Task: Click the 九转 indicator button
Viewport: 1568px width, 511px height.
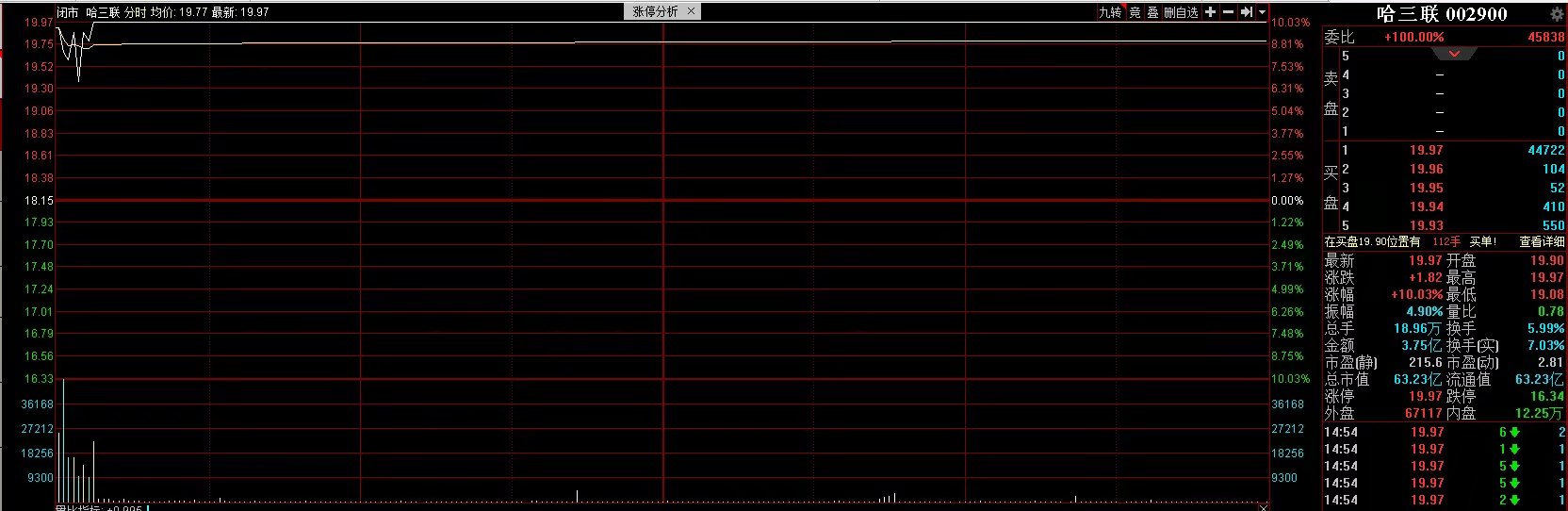Action: (x=1110, y=12)
